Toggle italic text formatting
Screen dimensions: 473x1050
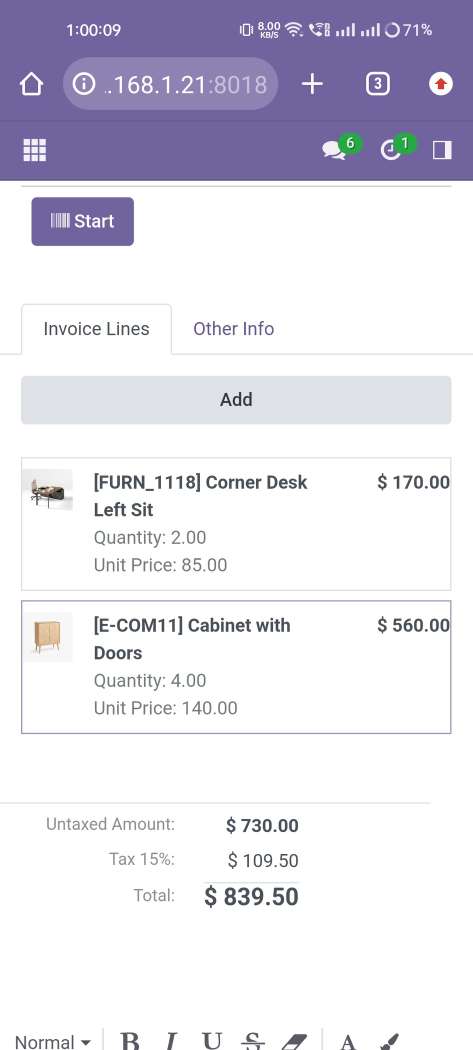pyautogui.click(x=171, y=1040)
